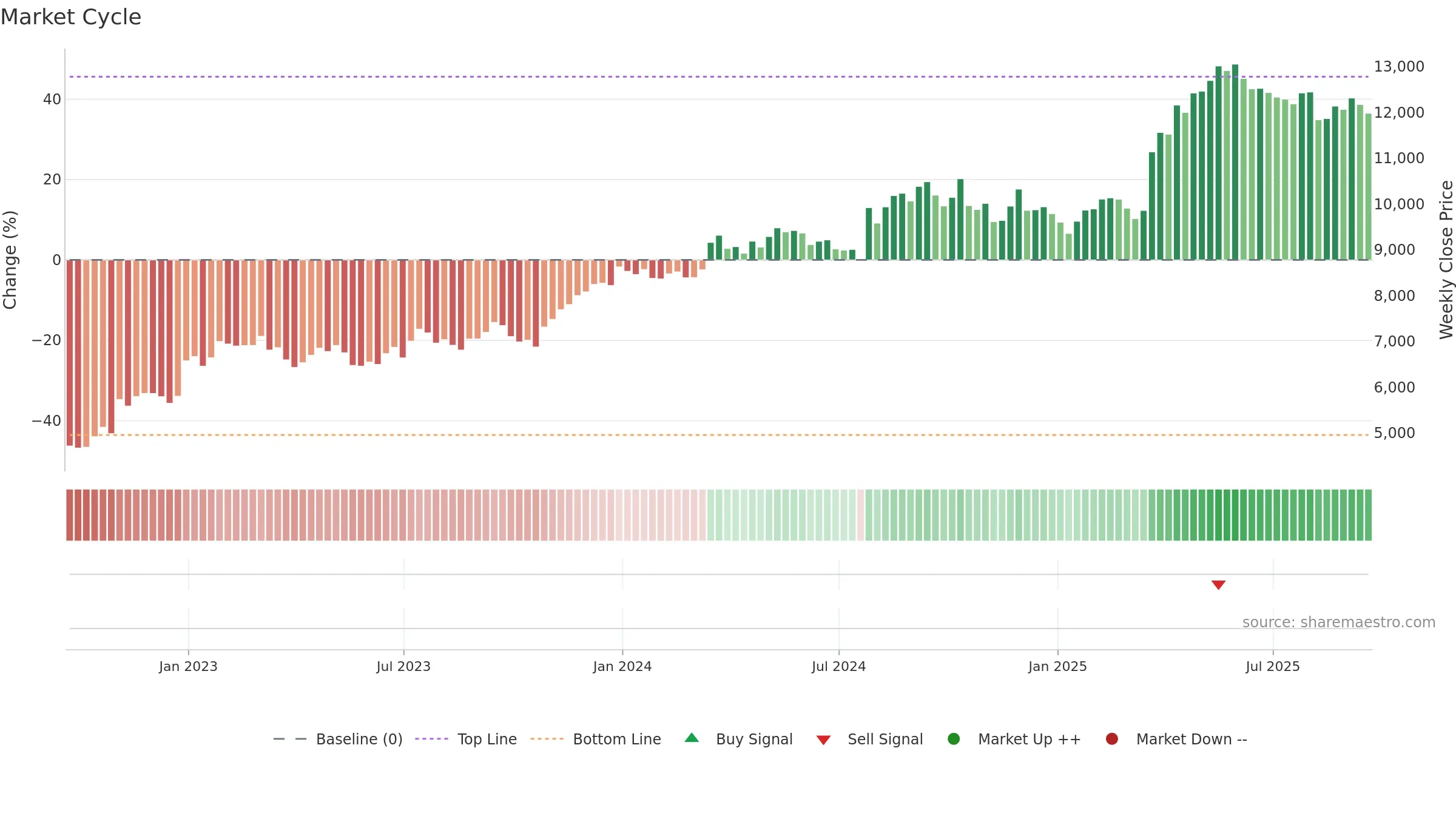Screen dimensions: 1456x819
Task: Click the −40 tick on the Change axis
Action: coord(47,421)
